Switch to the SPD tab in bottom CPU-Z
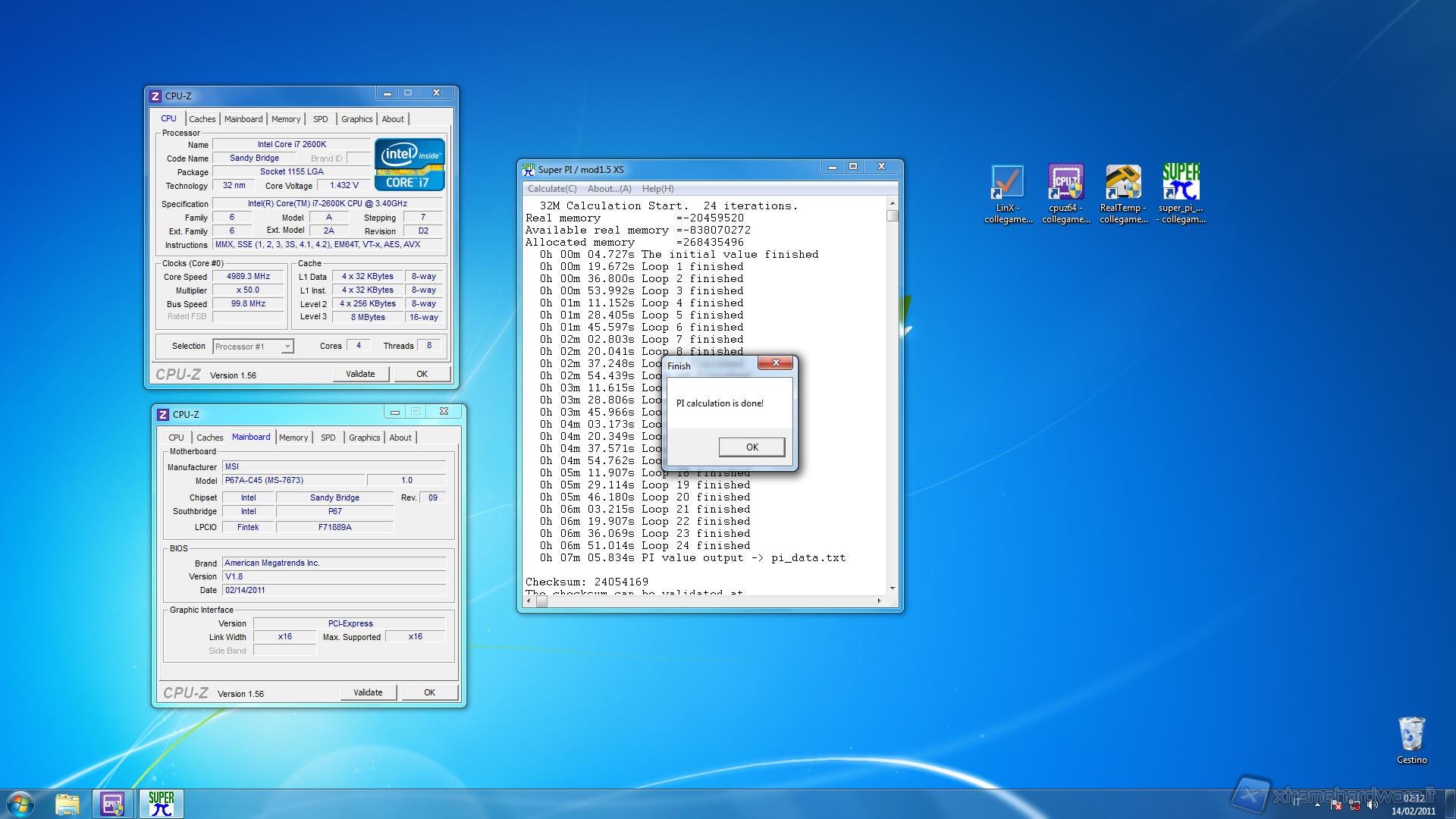 [328, 438]
